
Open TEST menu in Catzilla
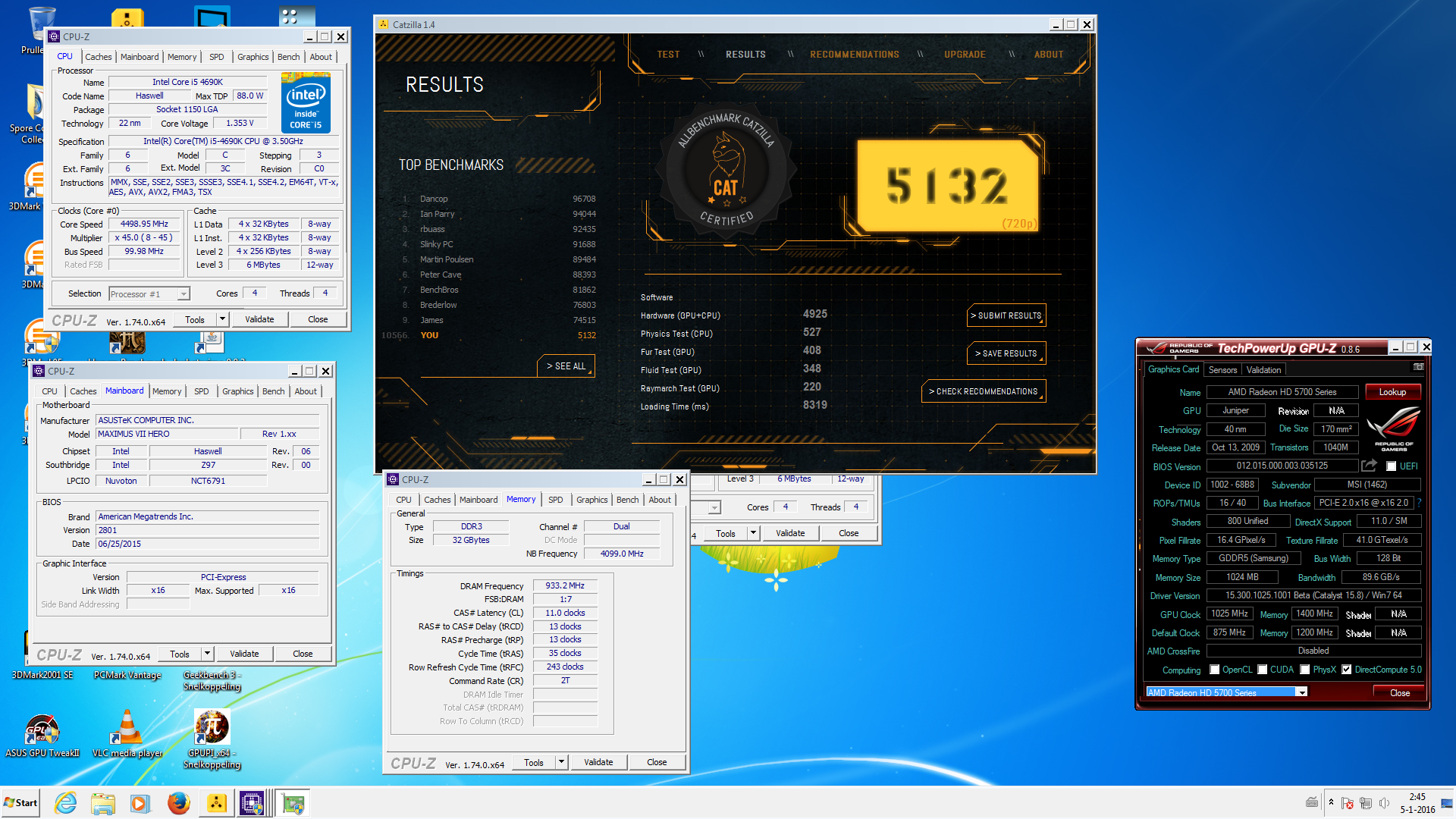(668, 55)
